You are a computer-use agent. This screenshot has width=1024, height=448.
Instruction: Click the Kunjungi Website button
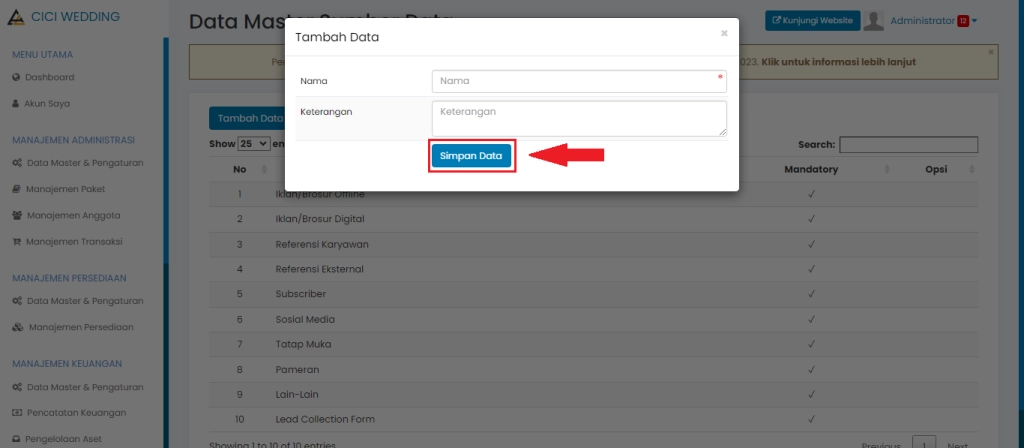tap(812, 21)
